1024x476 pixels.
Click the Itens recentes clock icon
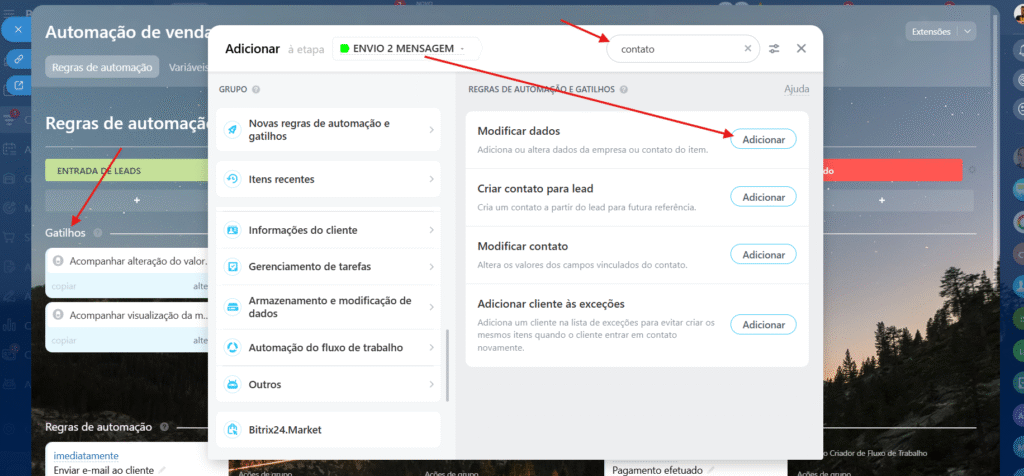pyautogui.click(x=232, y=179)
